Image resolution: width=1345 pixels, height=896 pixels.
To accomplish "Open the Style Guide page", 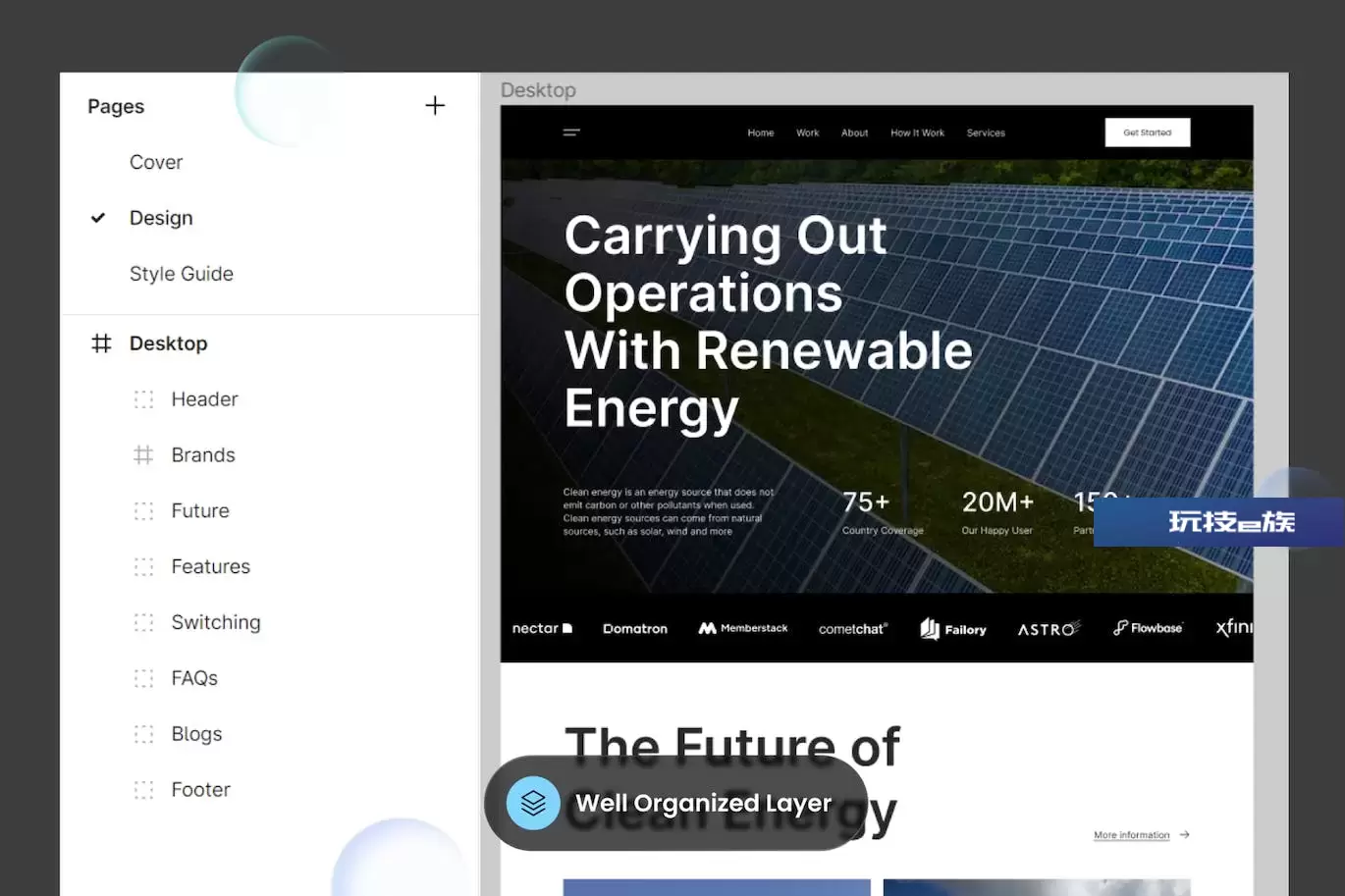I will (182, 274).
